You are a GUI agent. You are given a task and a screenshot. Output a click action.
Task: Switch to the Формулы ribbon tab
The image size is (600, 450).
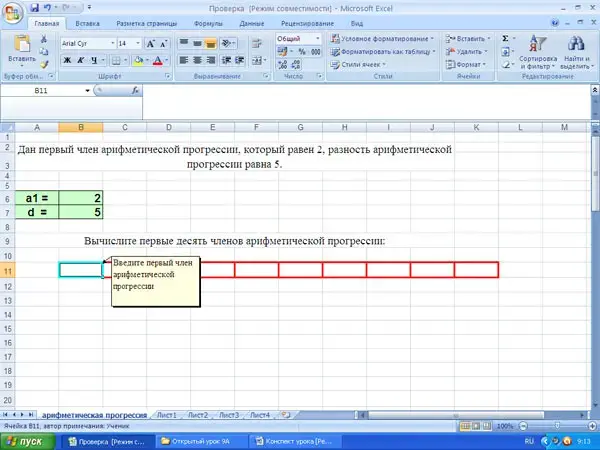[209, 22]
